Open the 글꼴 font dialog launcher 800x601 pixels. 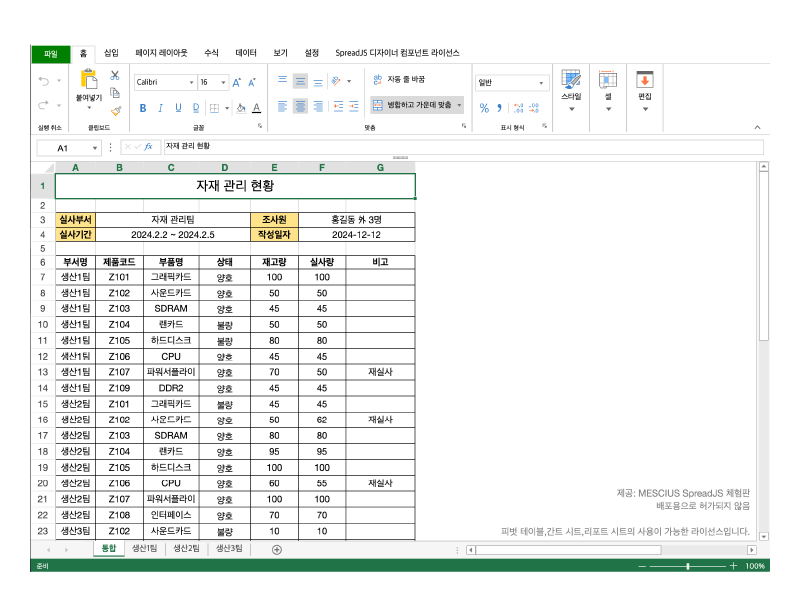point(260,126)
